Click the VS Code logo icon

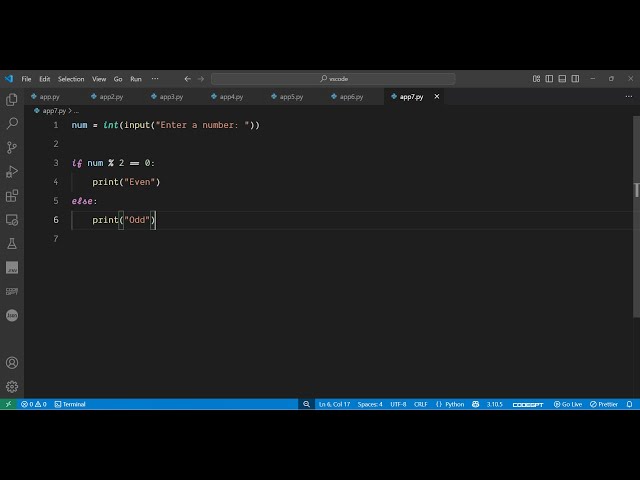click(x=9, y=79)
